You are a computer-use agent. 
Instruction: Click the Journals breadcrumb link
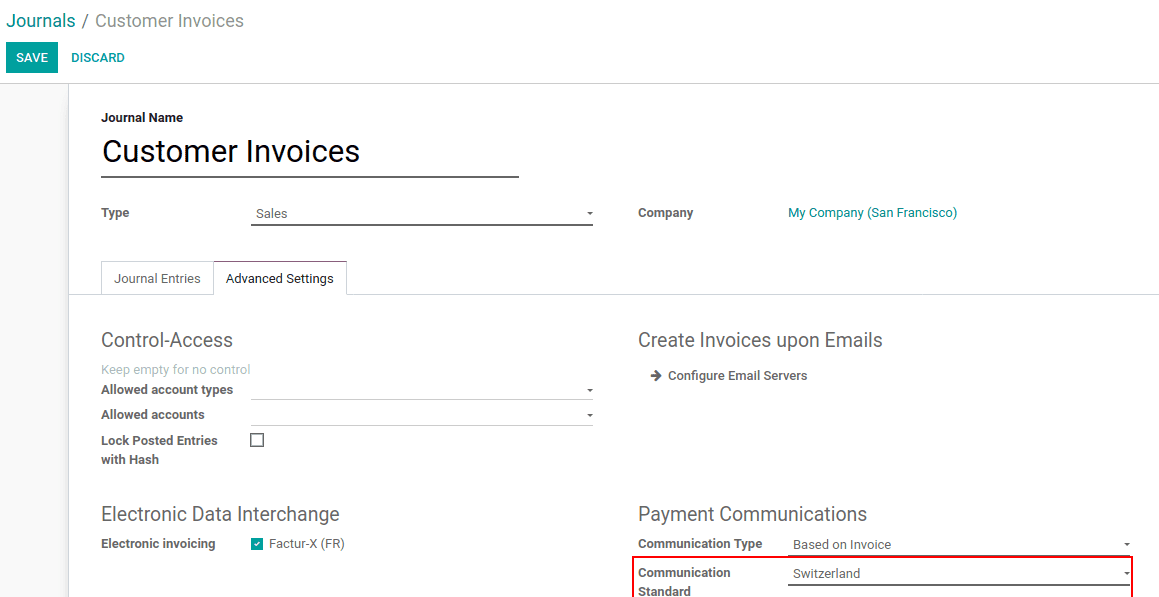[41, 21]
